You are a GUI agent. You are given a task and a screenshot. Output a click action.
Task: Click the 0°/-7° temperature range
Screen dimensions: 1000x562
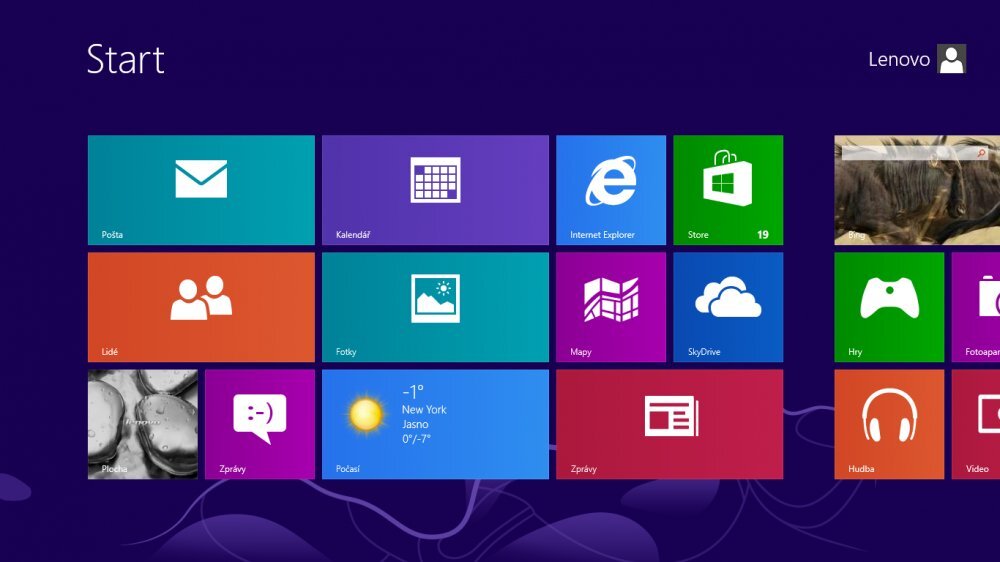[416, 439]
